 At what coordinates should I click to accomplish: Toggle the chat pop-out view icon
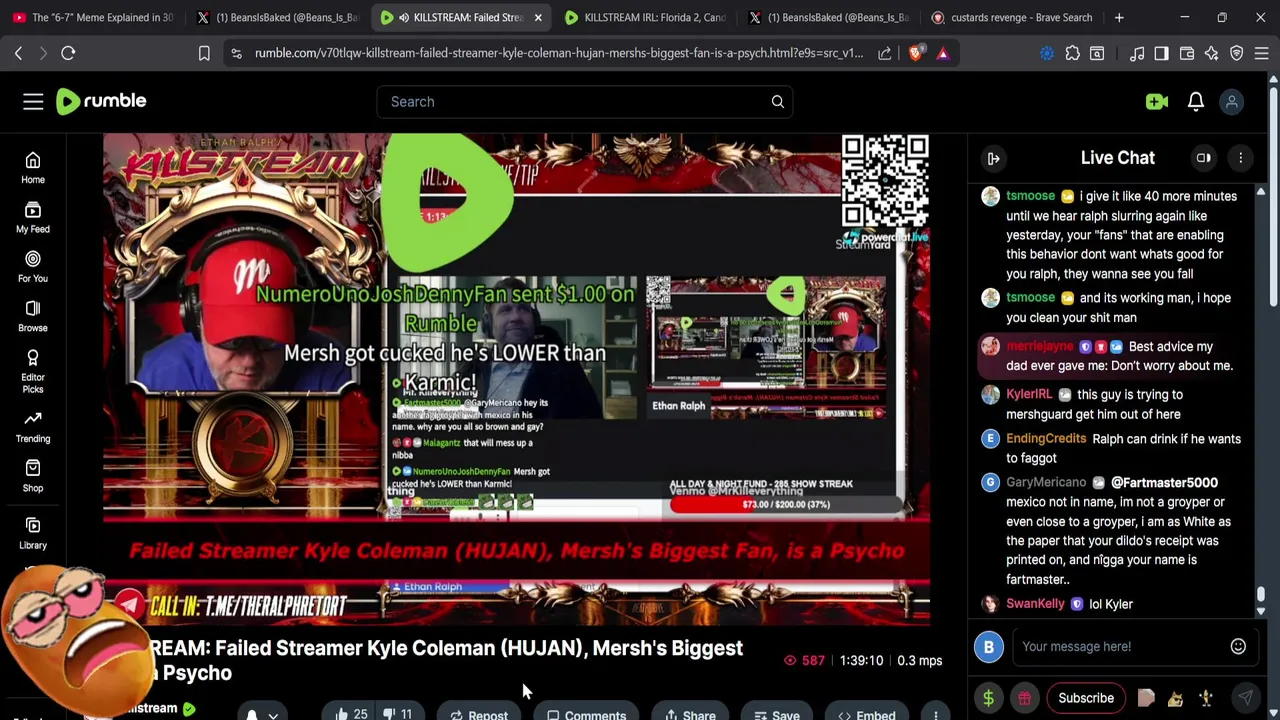click(1204, 158)
